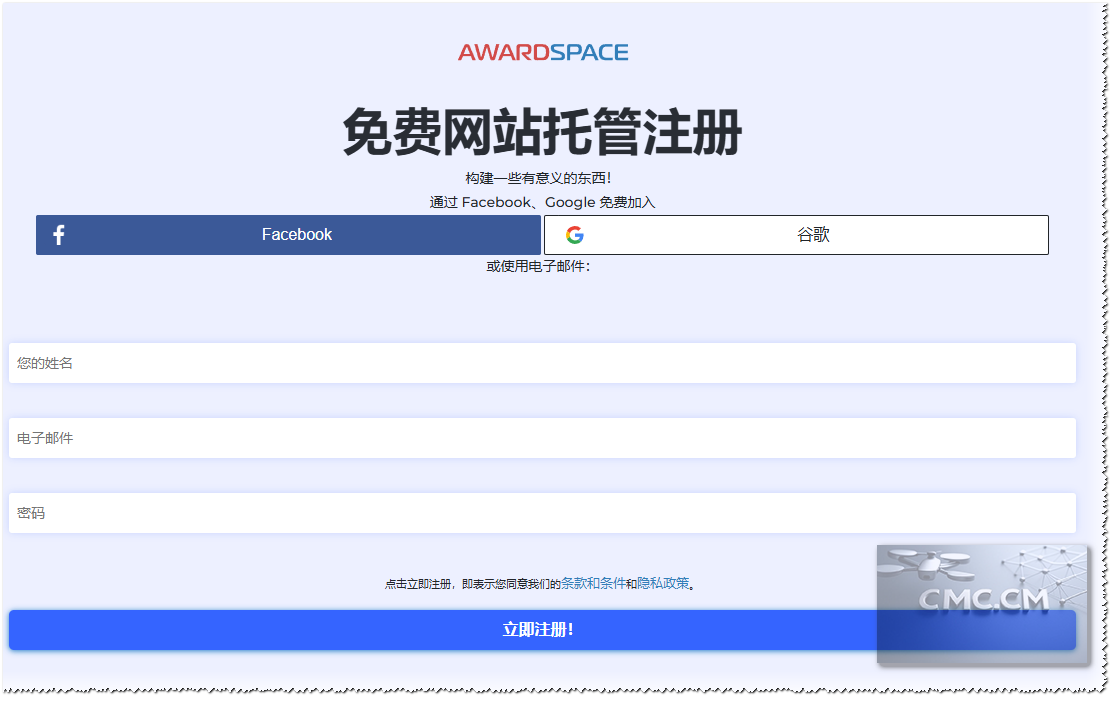Click the Google G icon
Screen dimensions: 1117x702
pyautogui.click(x=575, y=235)
